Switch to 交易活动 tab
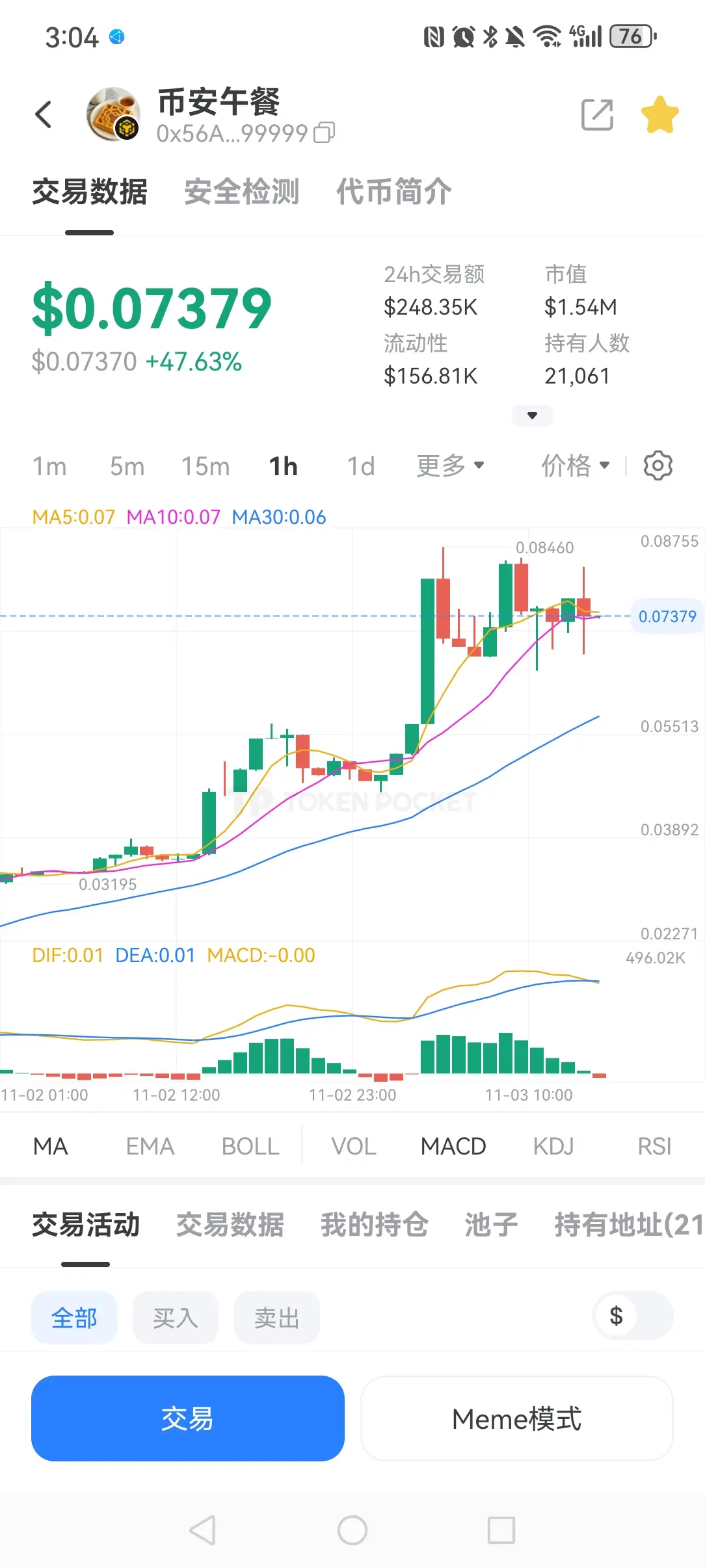705x1568 pixels. point(86,1225)
